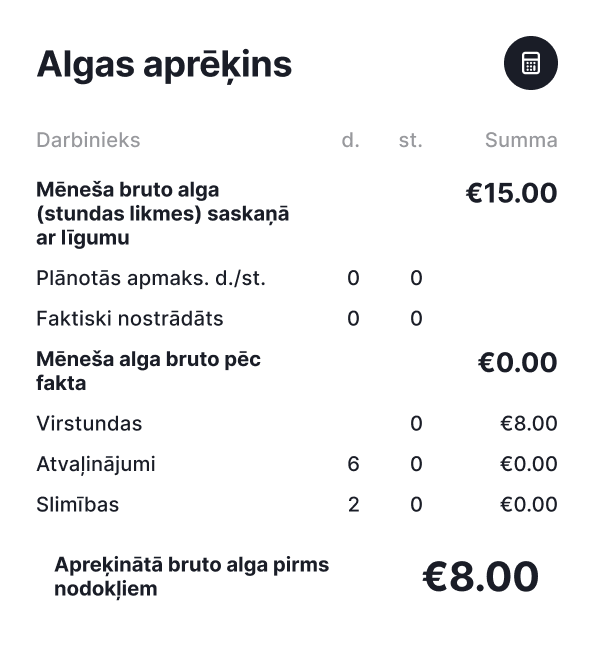Click planned days value in Plānotās row
The width and height of the screenshot is (594, 657).
(353, 278)
